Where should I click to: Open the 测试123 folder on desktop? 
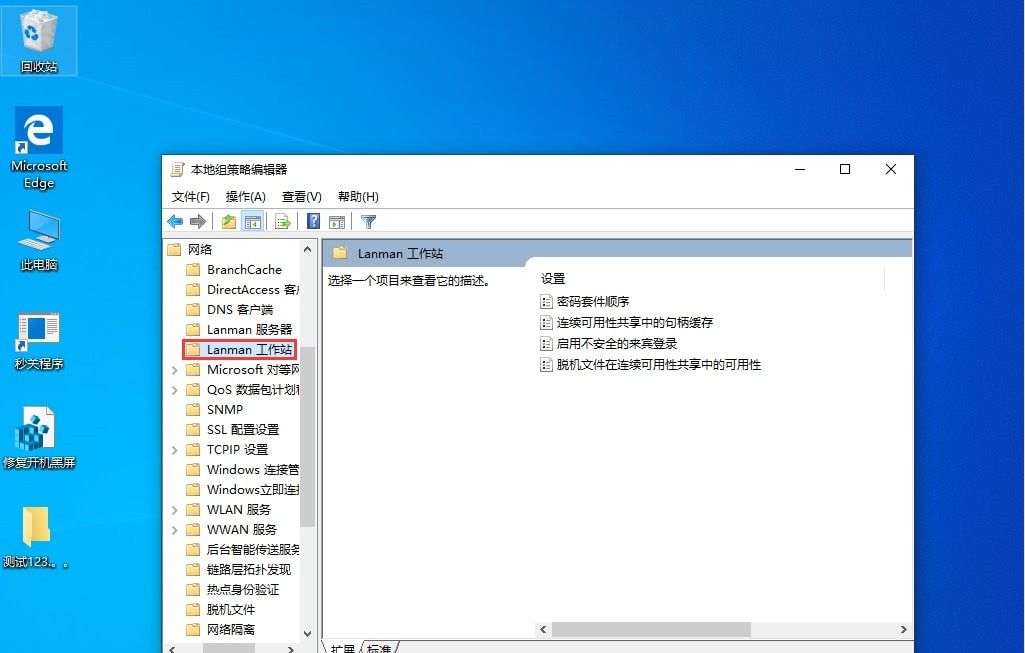point(36,537)
